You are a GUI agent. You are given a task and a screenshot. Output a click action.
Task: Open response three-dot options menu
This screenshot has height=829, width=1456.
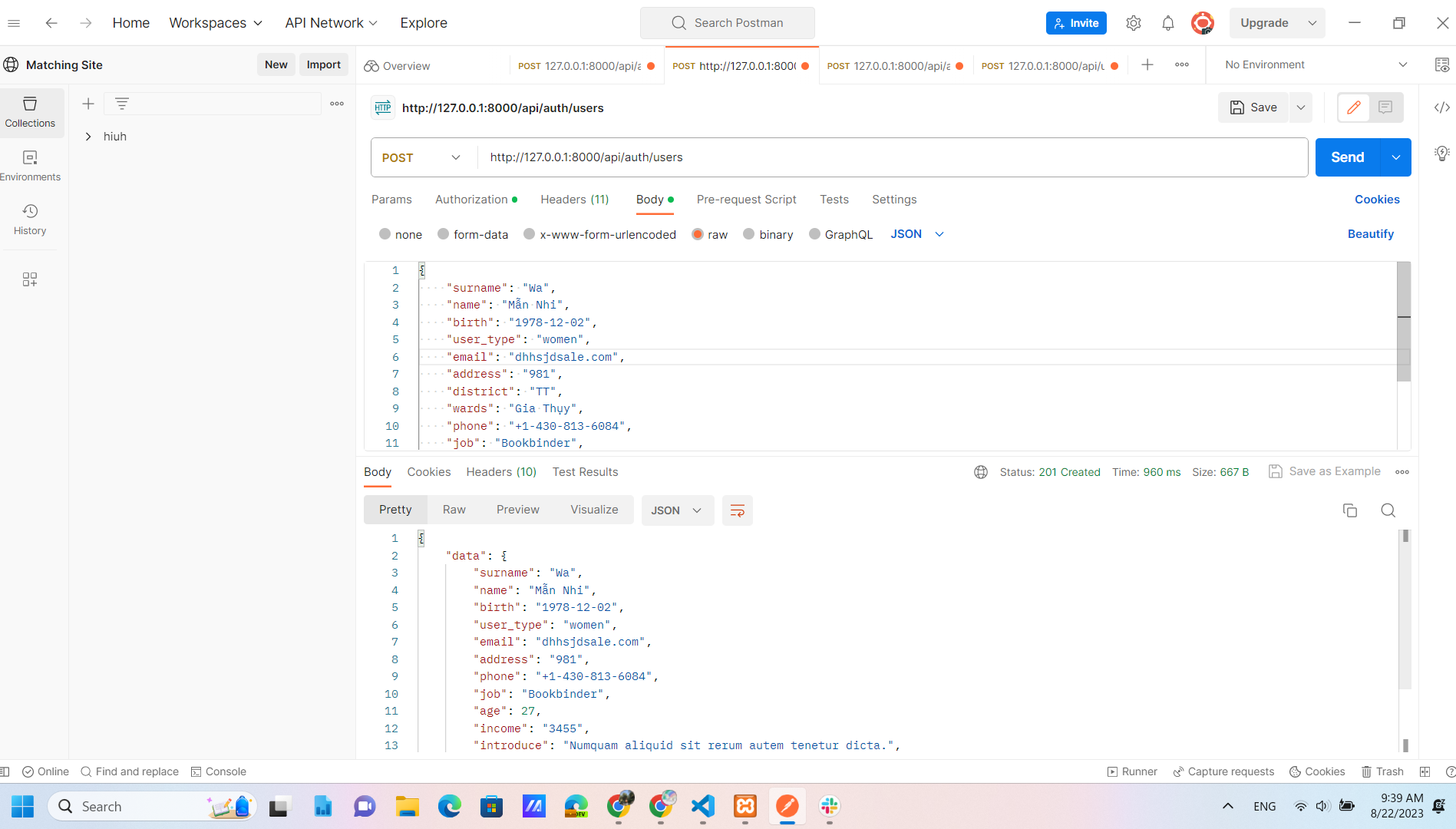[1402, 472]
